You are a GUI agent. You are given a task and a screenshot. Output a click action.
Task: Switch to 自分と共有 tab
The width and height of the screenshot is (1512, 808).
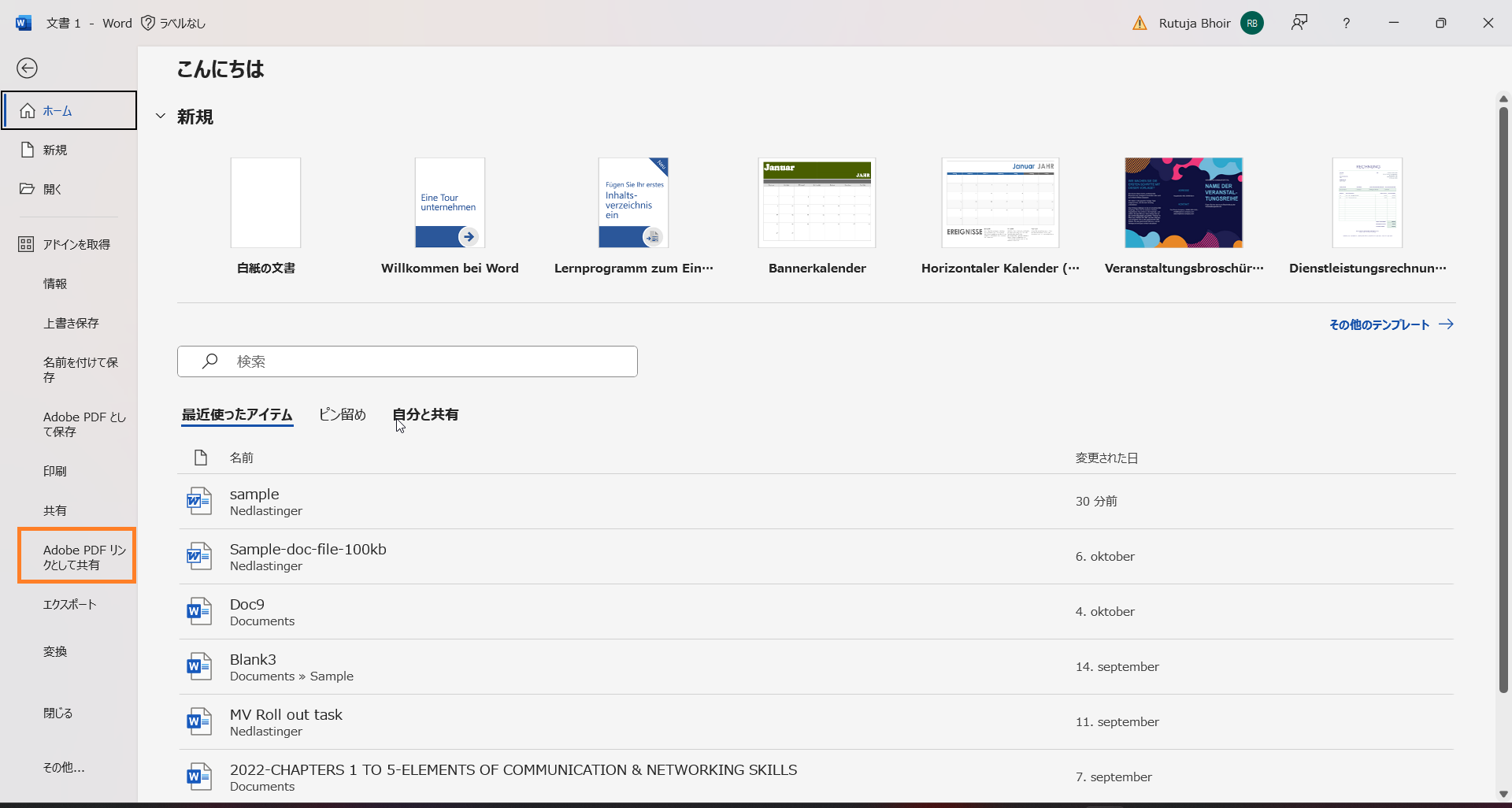425,414
